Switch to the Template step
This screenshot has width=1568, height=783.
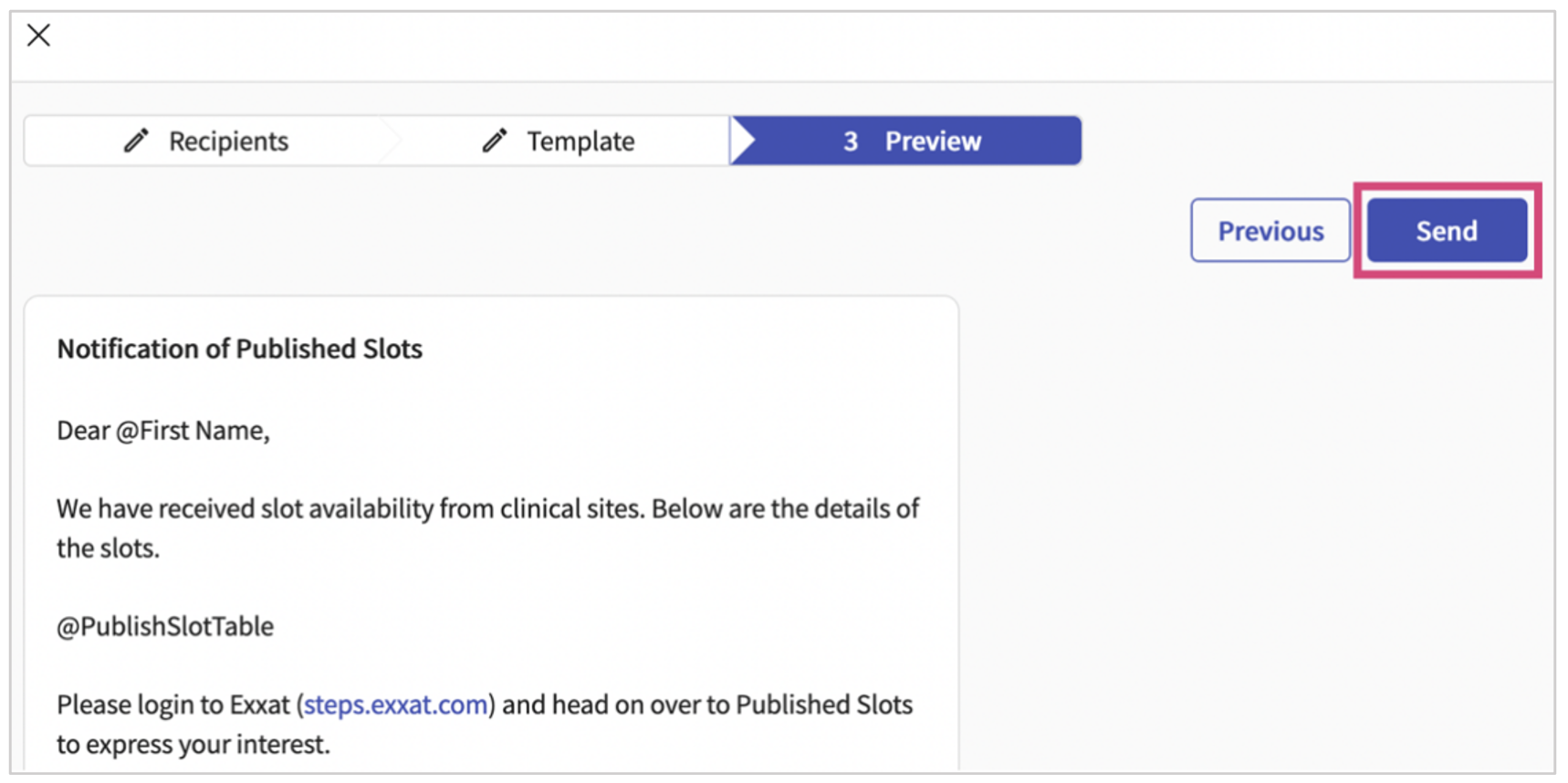580,141
